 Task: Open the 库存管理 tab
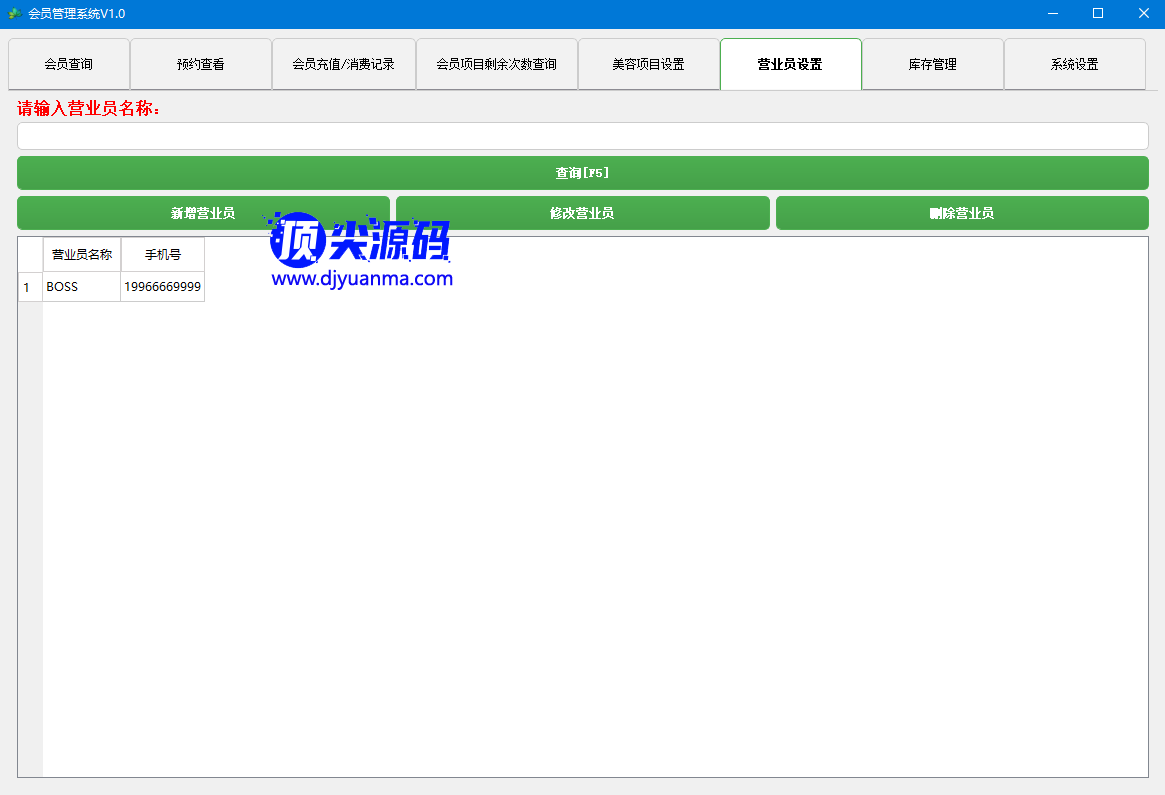933,64
